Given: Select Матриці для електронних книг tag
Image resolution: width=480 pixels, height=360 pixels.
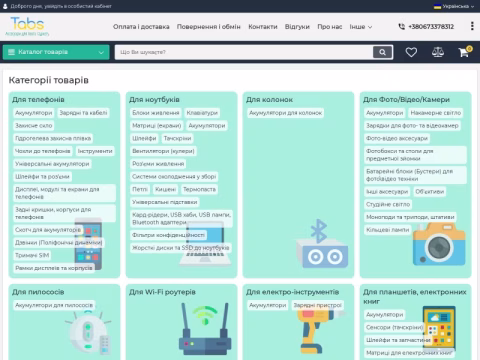Looking at the screenshot, I should tap(409, 353).
